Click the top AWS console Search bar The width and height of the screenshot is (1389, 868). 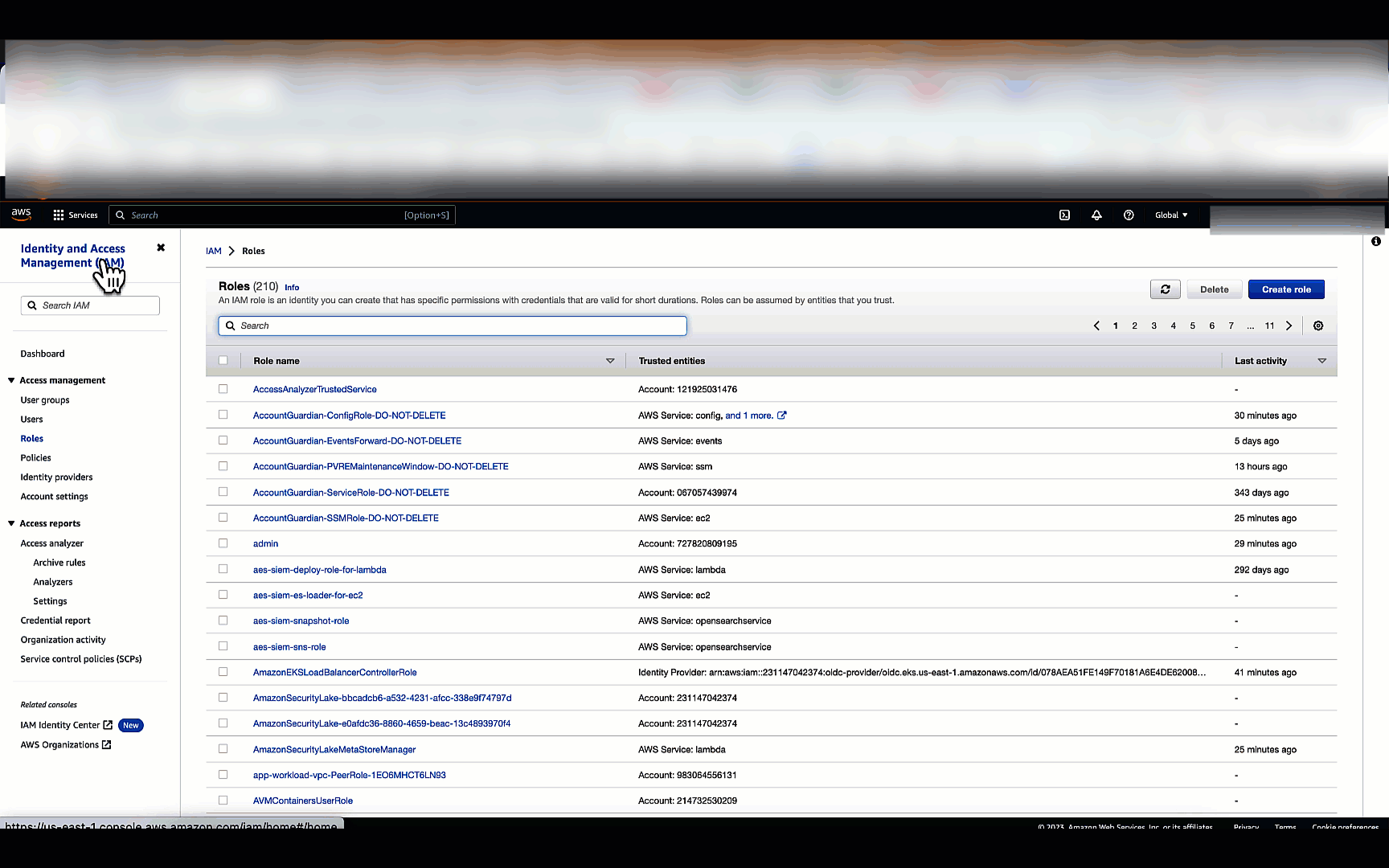click(x=282, y=215)
